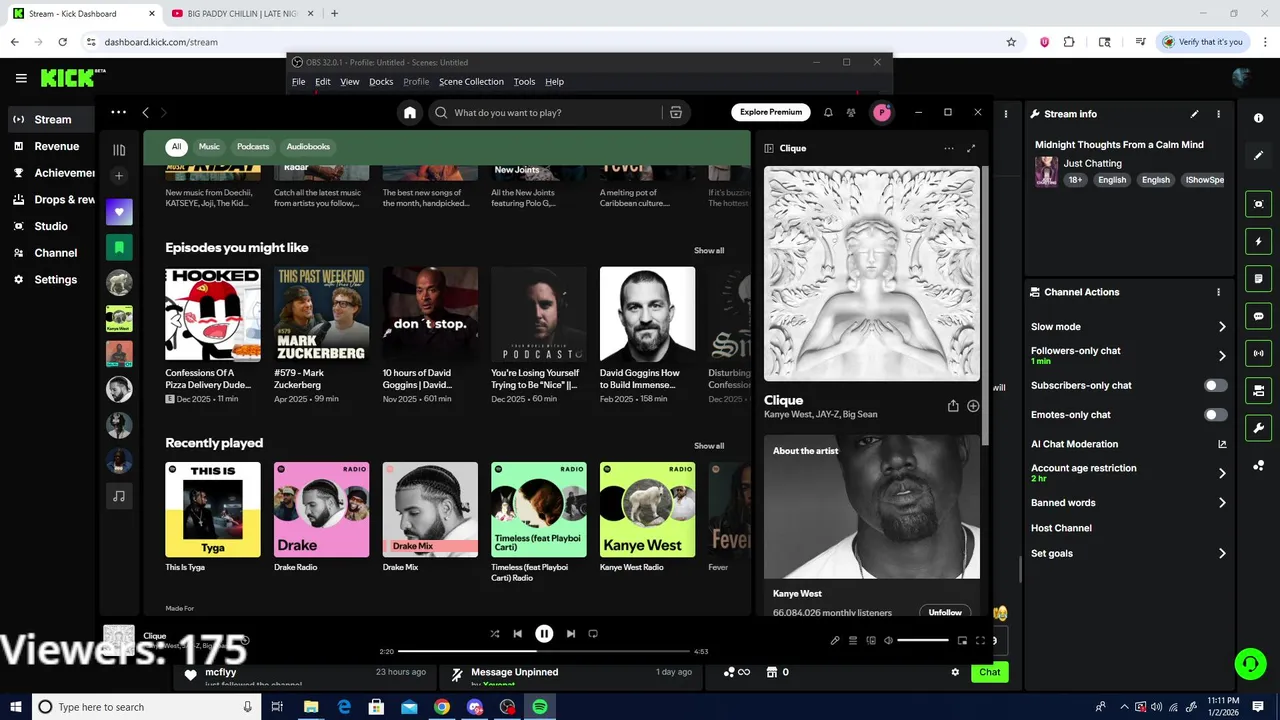Open lightning bolt icon in Kick right rail

click(1258, 242)
